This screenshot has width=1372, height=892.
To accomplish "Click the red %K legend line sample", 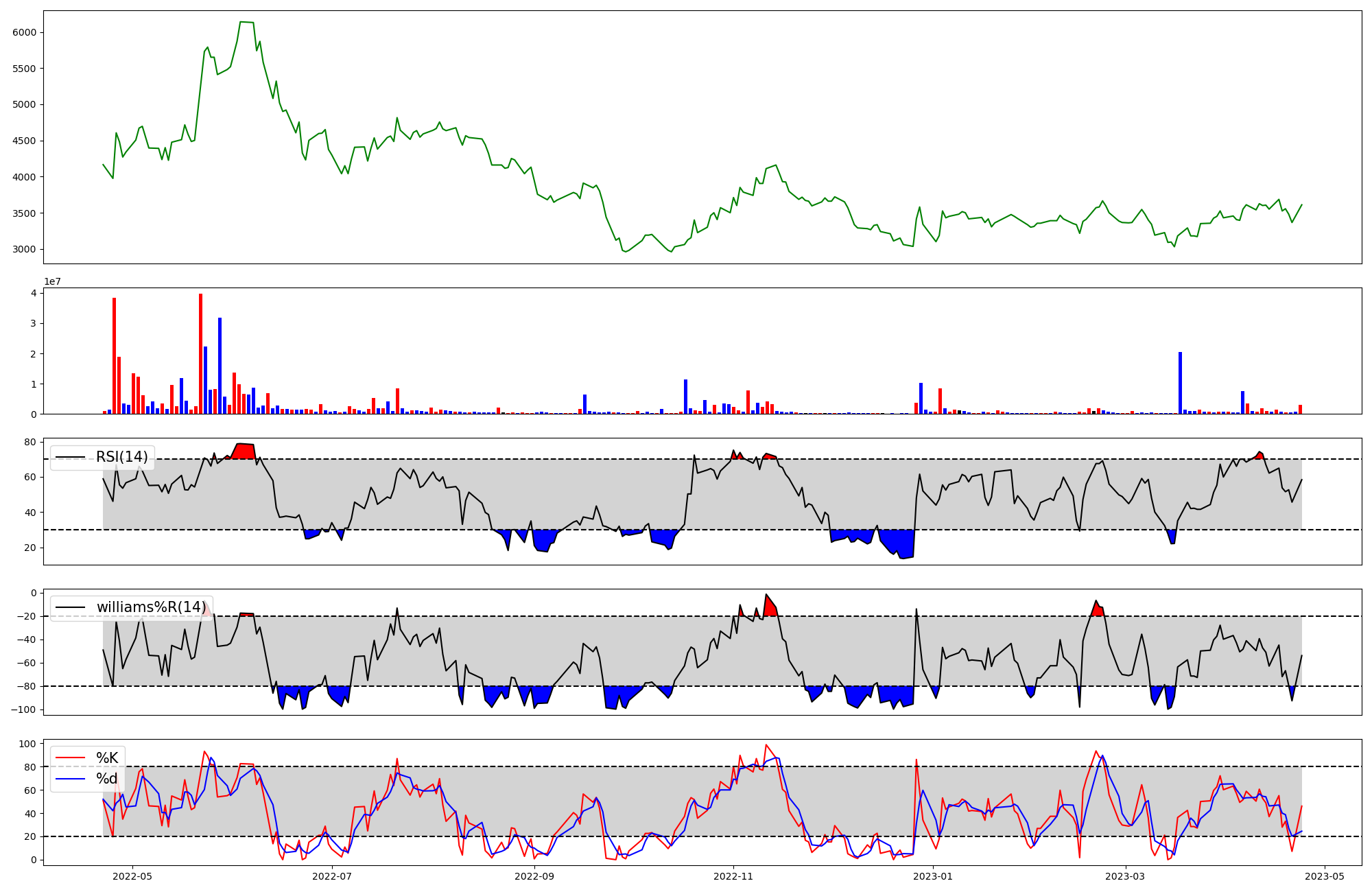I will click(x=70, y=758).
